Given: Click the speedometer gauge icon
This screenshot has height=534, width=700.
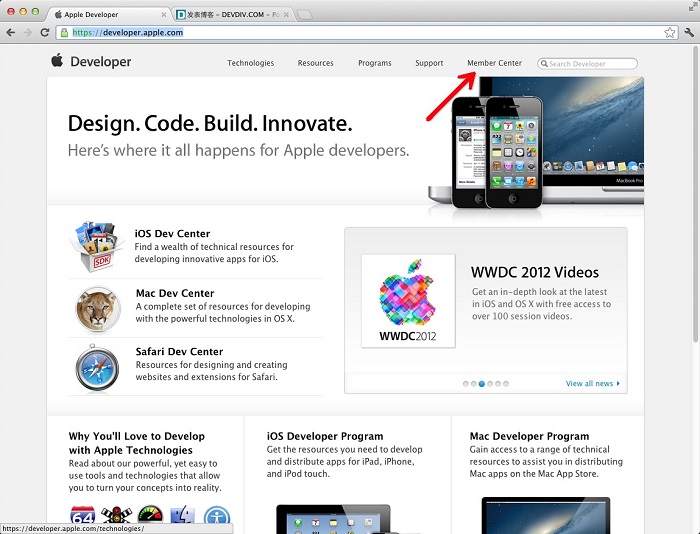Looking at the screenshot, I should [x=150, y=514].
